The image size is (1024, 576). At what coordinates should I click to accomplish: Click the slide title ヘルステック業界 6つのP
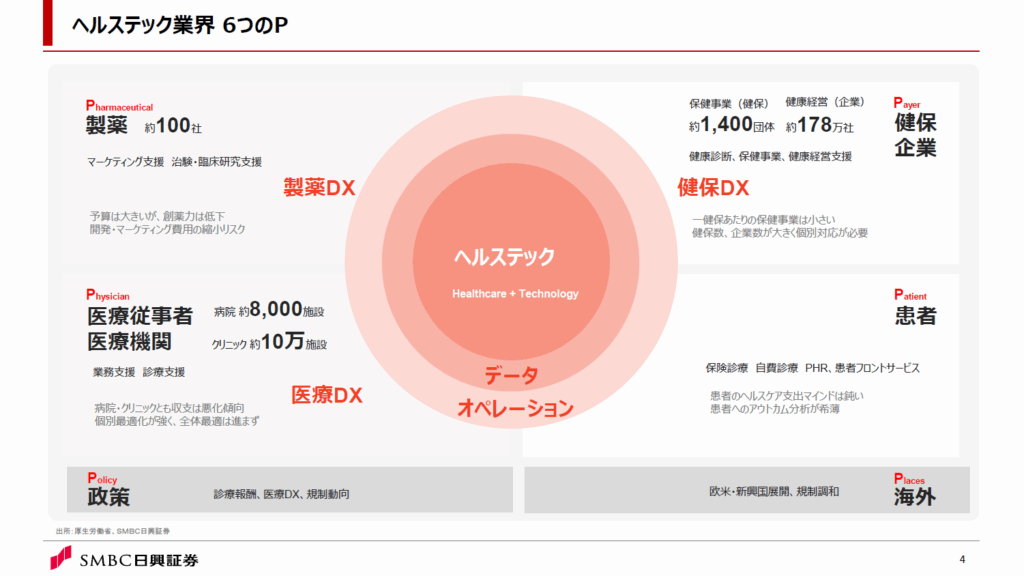click(x=180, y=24)
